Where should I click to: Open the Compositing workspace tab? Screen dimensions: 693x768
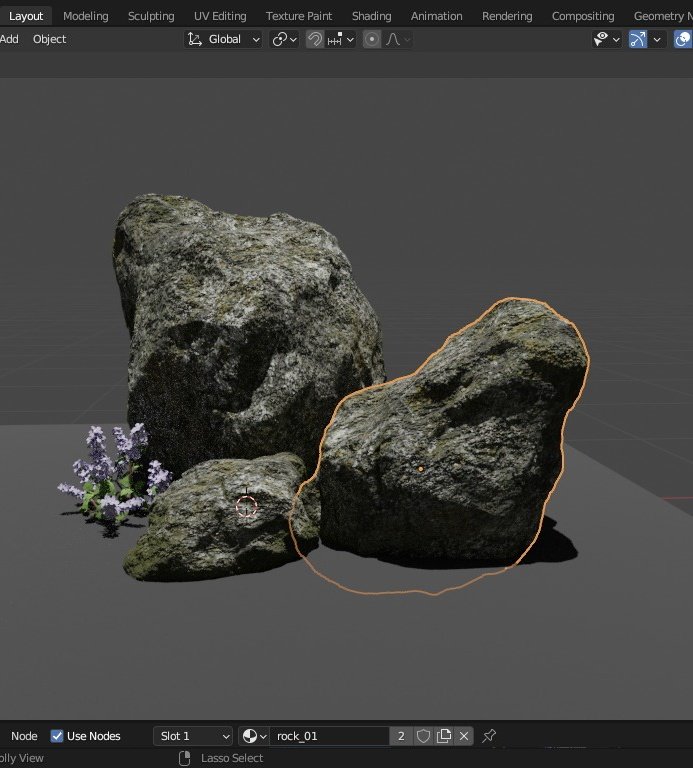pyautogui.click(x=583, y=16)
